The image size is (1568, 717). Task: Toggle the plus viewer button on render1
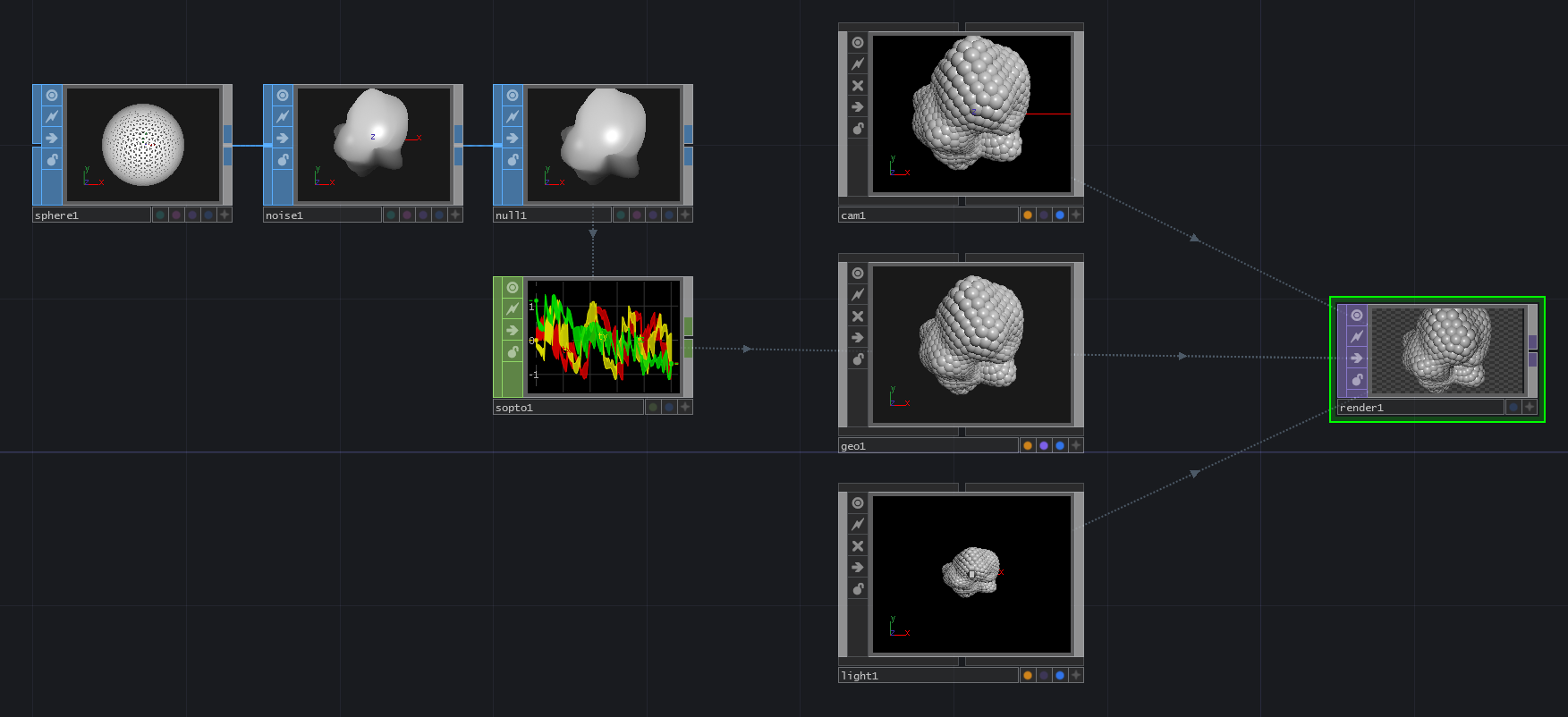coord(1530,408)
